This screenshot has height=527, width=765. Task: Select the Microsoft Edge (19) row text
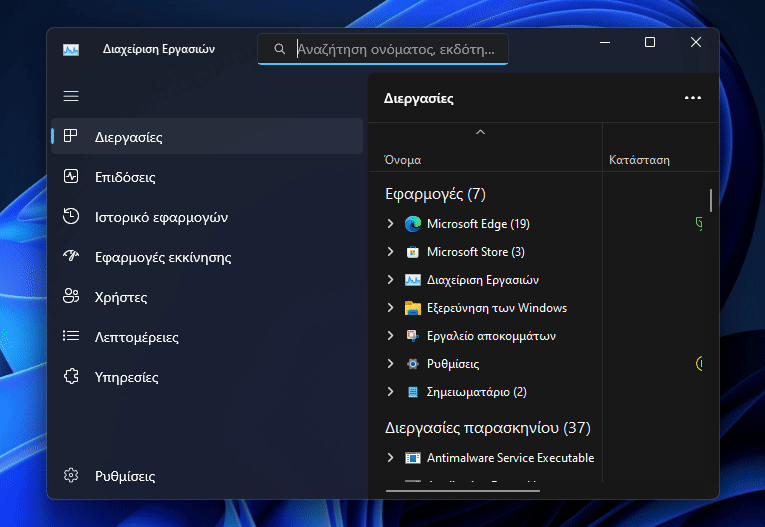pos(478,224)
